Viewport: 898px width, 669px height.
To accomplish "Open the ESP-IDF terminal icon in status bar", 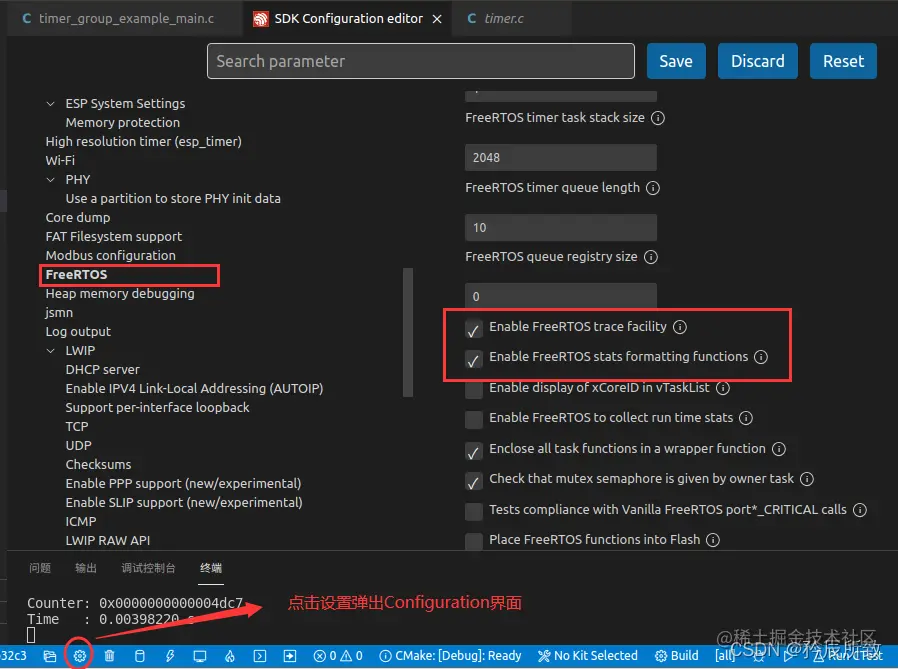I will click(260, 656).
